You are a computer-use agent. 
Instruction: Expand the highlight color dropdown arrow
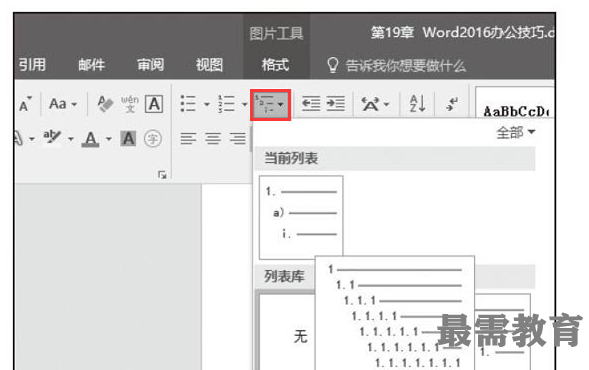[70, 139]
